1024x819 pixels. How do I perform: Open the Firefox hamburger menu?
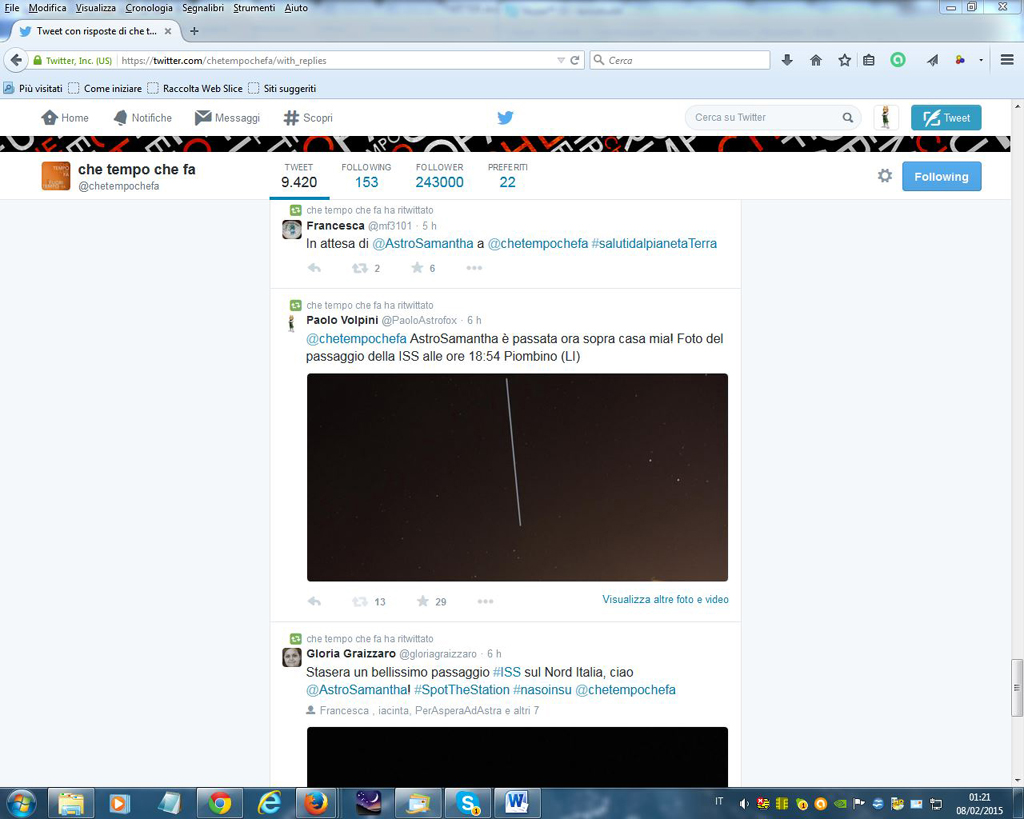[x=1007, y=60]
